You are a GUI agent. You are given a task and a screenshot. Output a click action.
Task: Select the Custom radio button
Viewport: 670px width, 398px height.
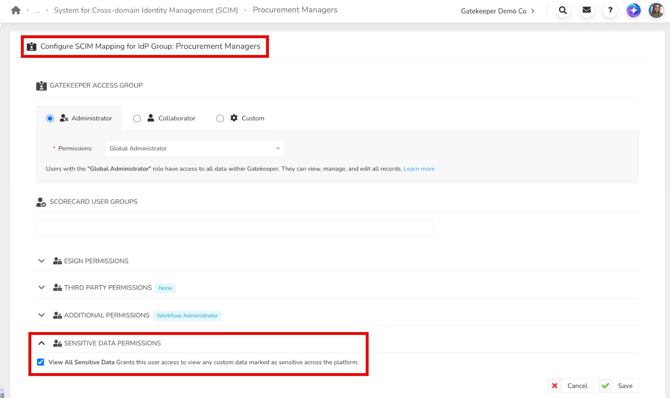[x=220, y=118]
